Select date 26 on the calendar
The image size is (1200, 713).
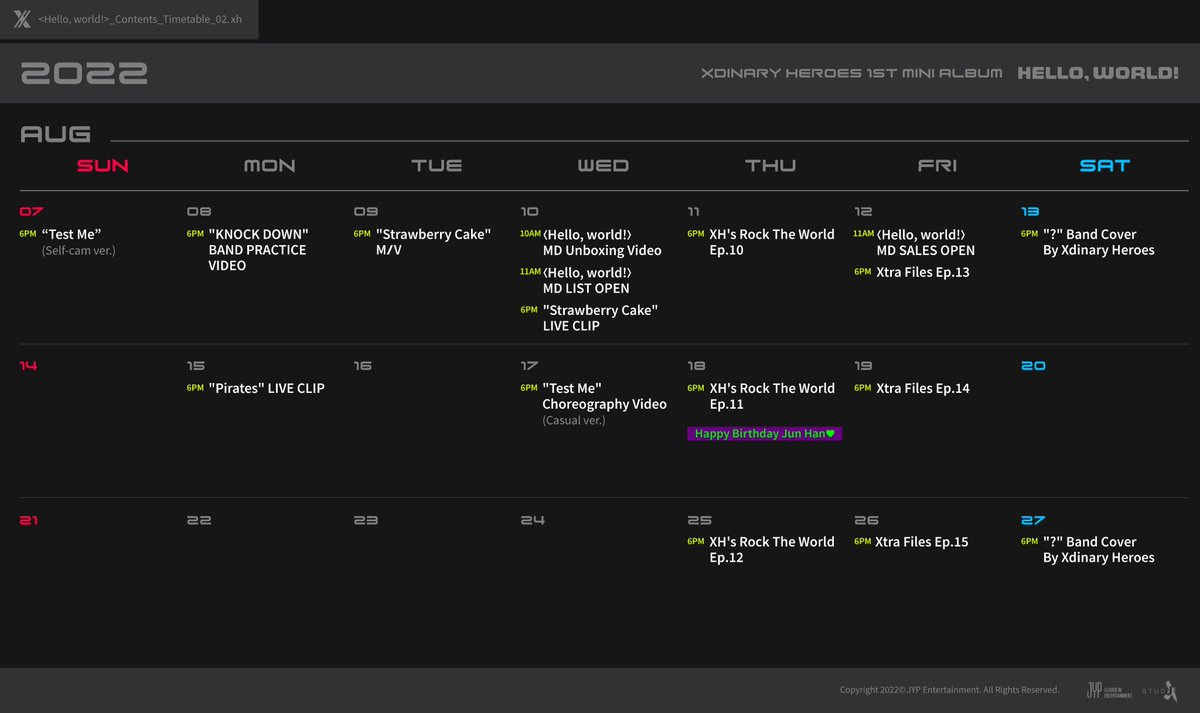coord(867,520)
